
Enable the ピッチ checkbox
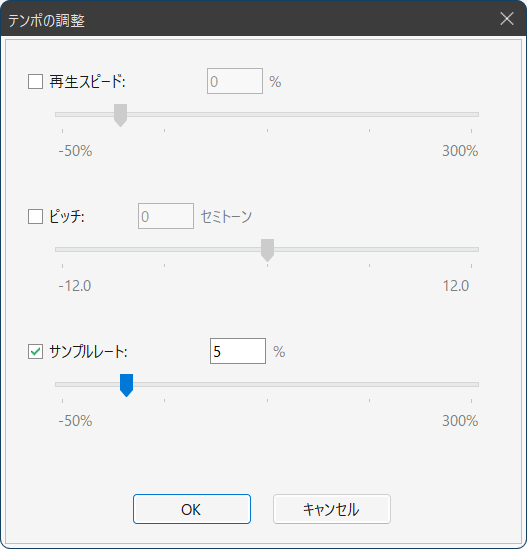tap(35, 216)
